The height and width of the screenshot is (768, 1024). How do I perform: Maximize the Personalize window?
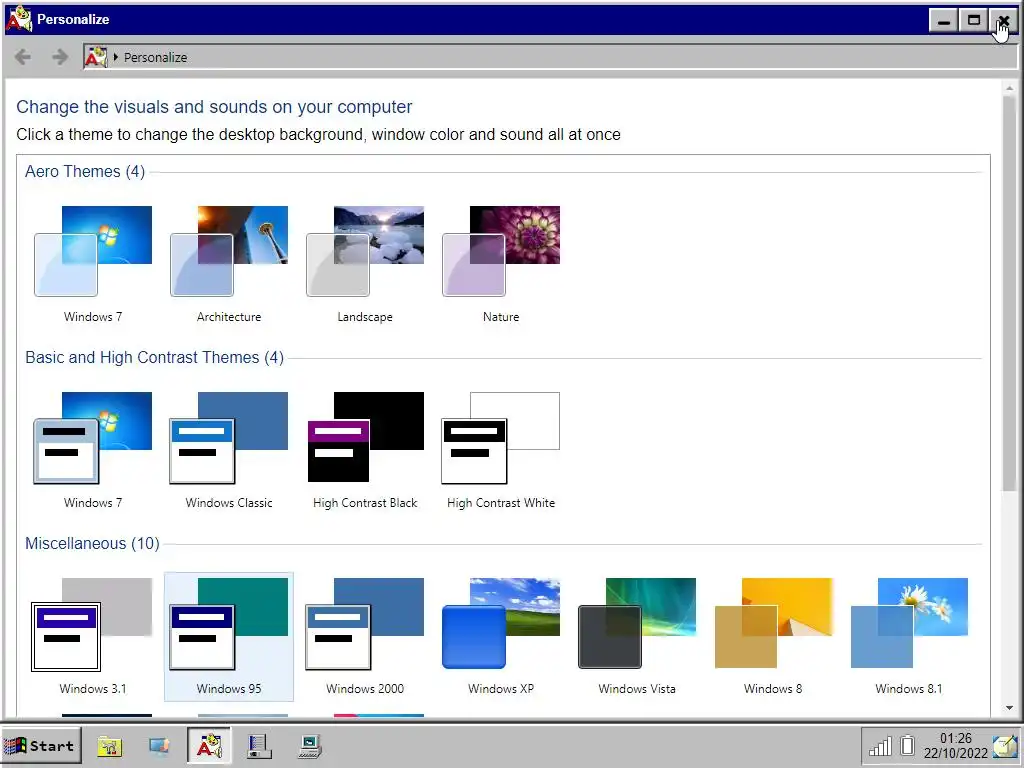pos(974,20)
